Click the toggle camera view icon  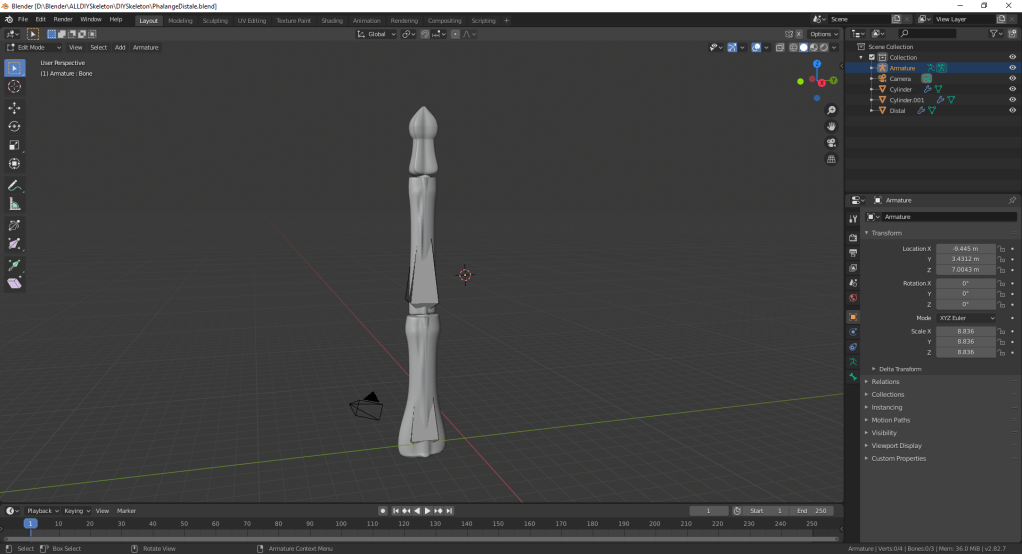(x=831, y=142)
